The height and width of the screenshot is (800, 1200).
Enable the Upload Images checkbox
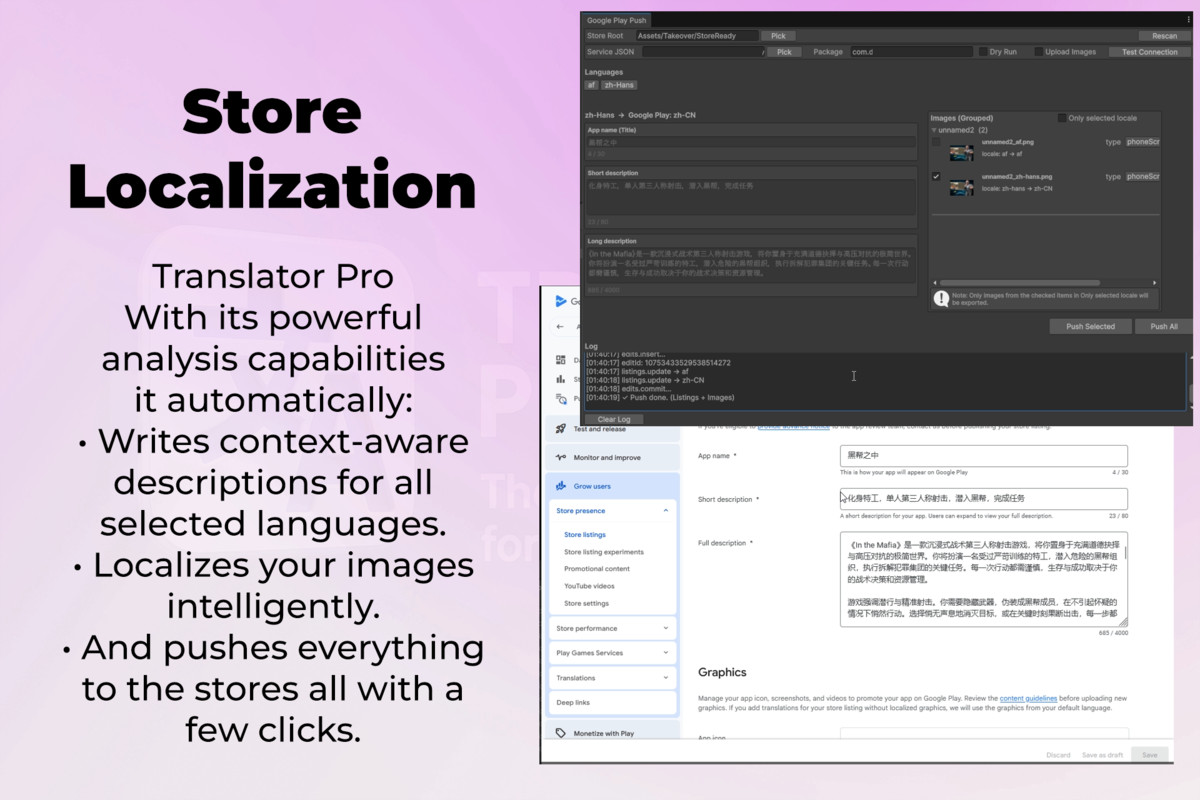(1038, 52)
